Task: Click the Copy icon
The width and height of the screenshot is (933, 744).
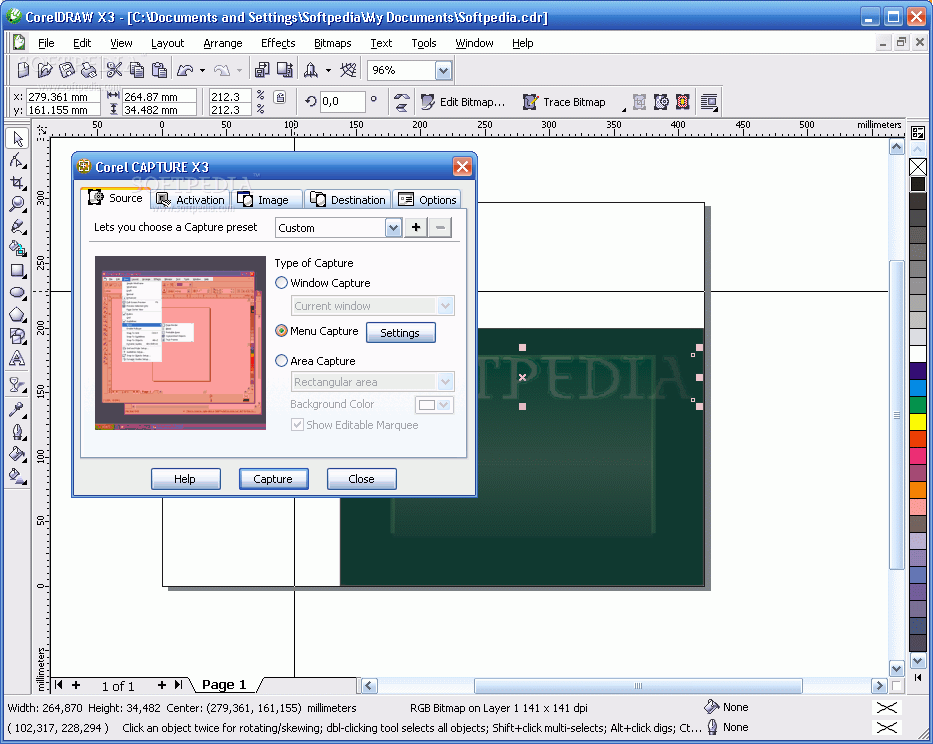Action: pos(136,70)
